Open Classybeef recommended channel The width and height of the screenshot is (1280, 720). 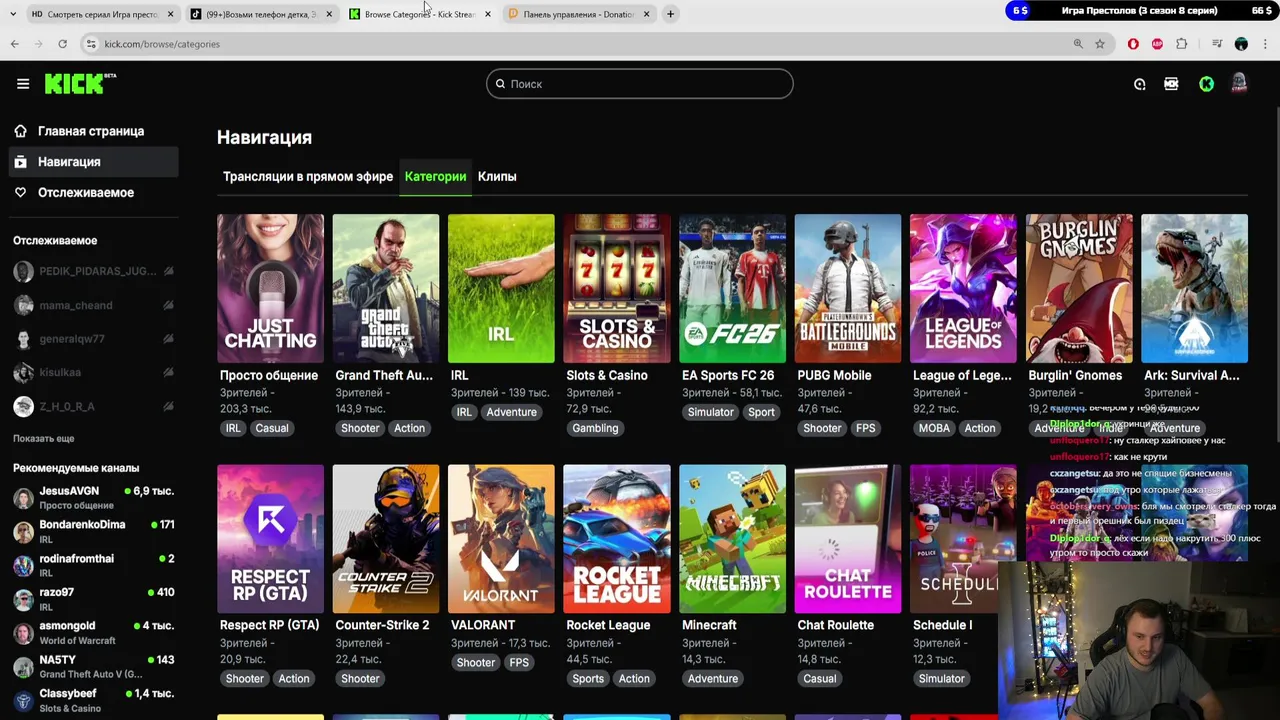click(x=95, y=700)
